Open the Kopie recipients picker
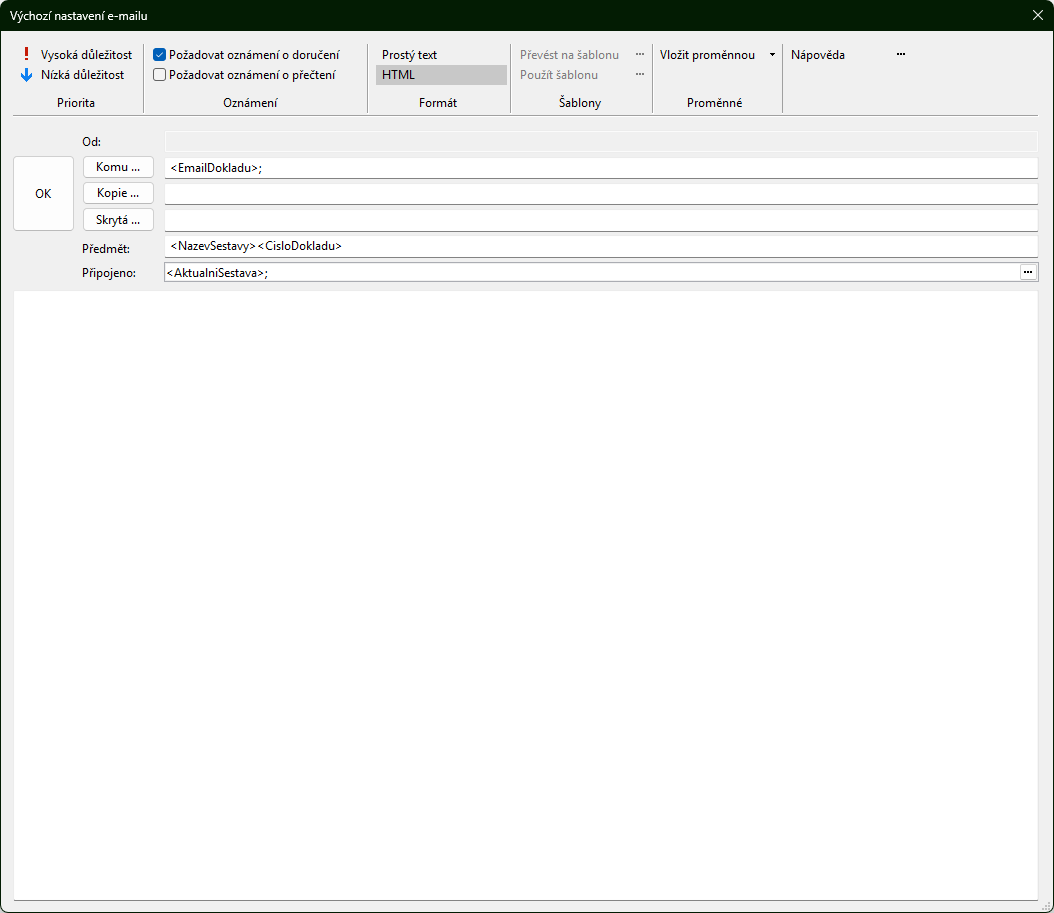1054x913 pixels. (118, 193)
